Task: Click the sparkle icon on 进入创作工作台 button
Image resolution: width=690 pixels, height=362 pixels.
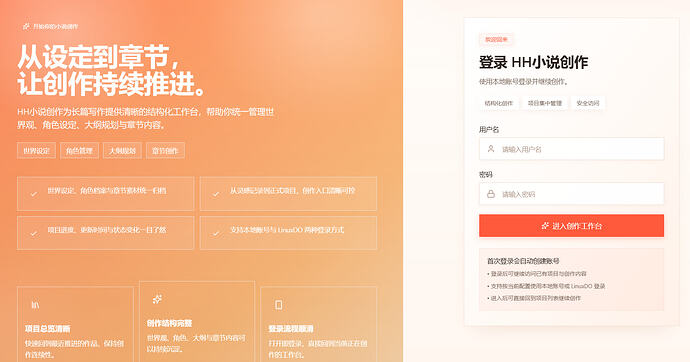Action: pyautogui.click(x=545, y=226)
